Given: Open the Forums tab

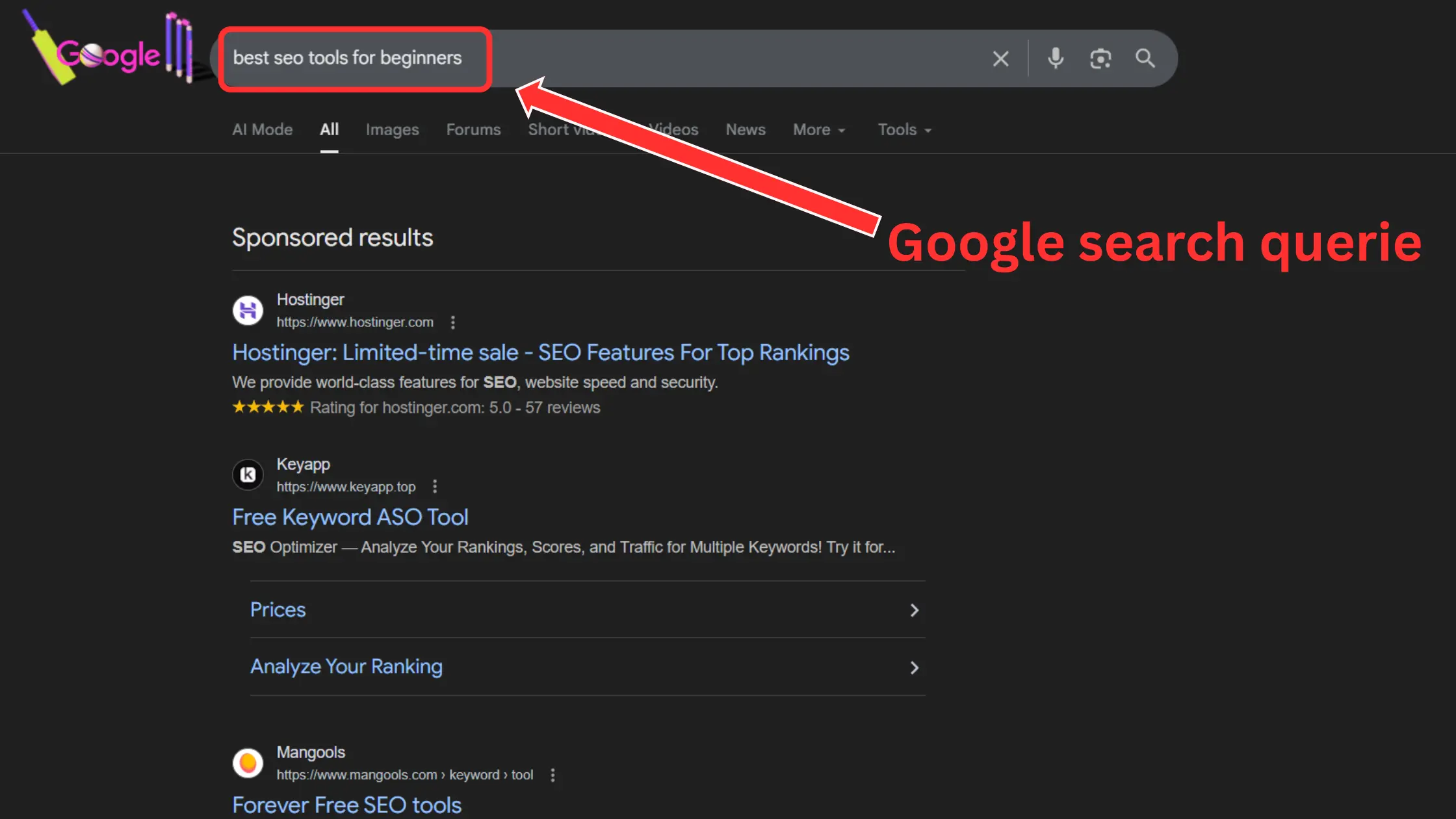Looking at the screenshot, I should [473, 129].
